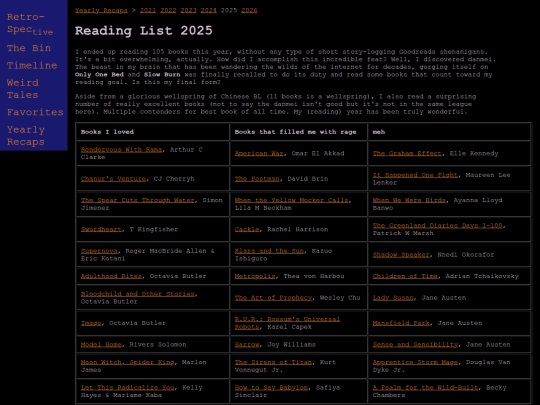Image resolution: width=540 pixels, height=405 pixels.
Task: Open Rendezvous With Rama book link
Action: coord(121,149)
